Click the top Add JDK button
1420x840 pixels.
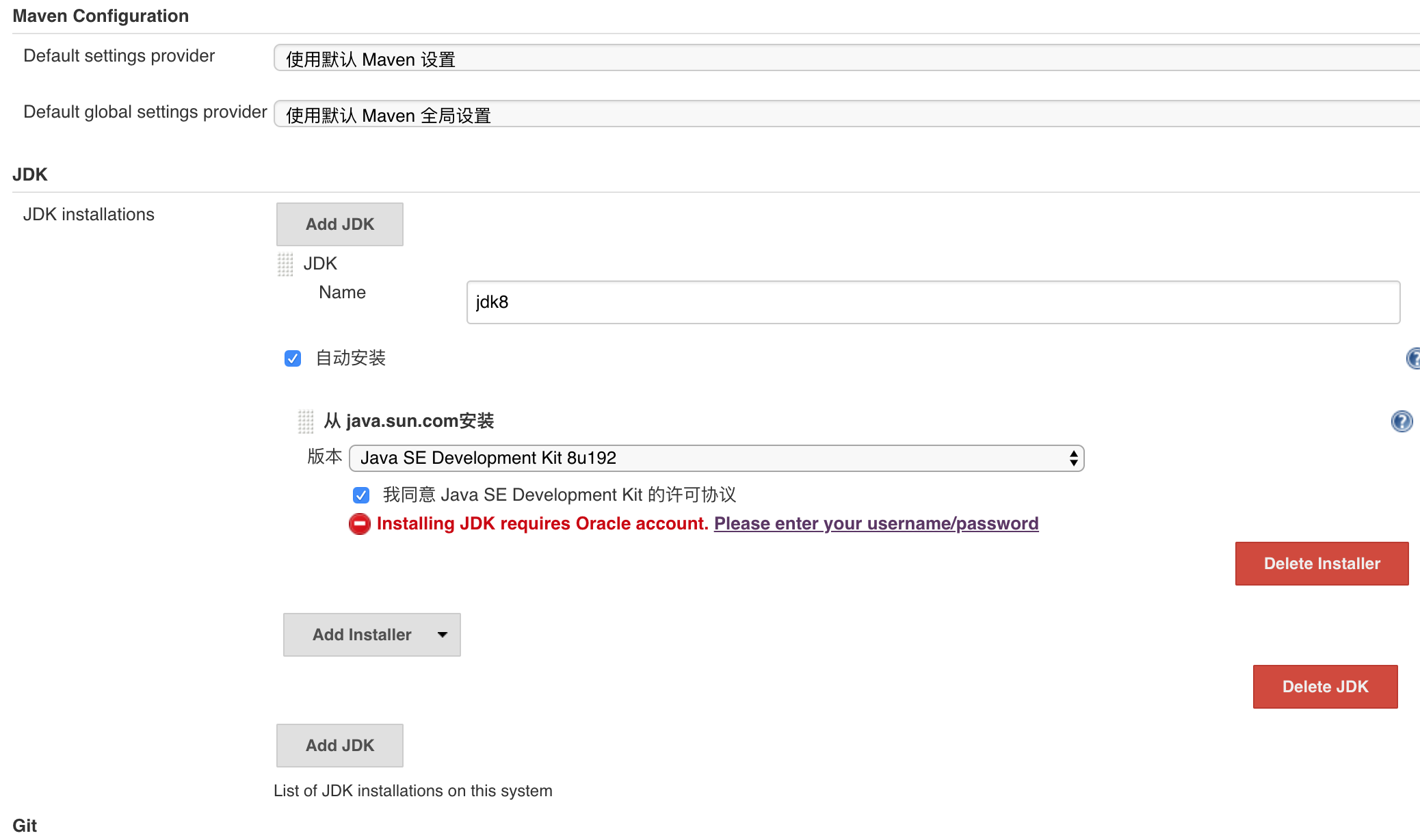tap(339, 224)
